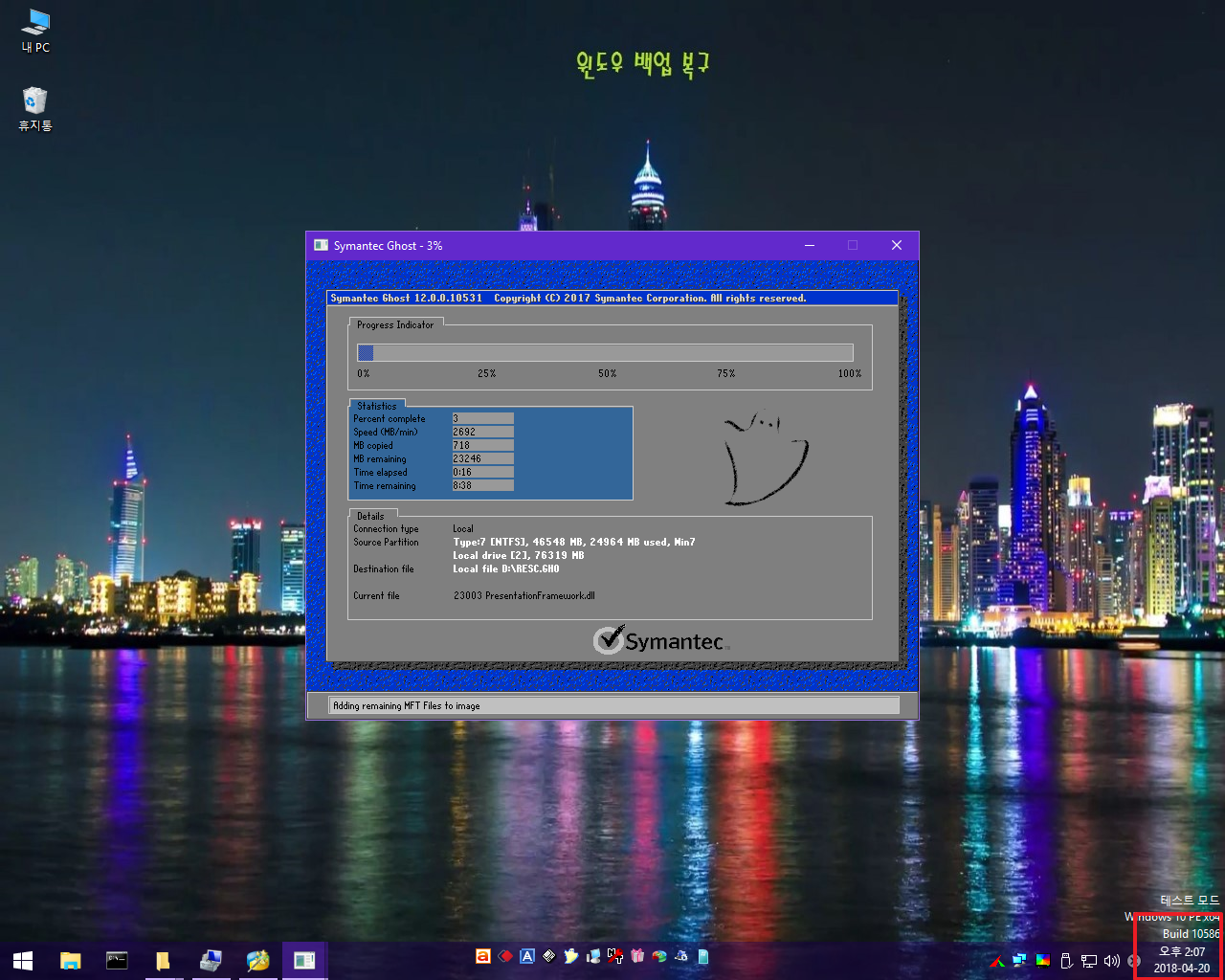Click the Symantec Ghost title bar icon
Screen dimensions: 1225x980
pyautogui.click(x=322, y=246)
